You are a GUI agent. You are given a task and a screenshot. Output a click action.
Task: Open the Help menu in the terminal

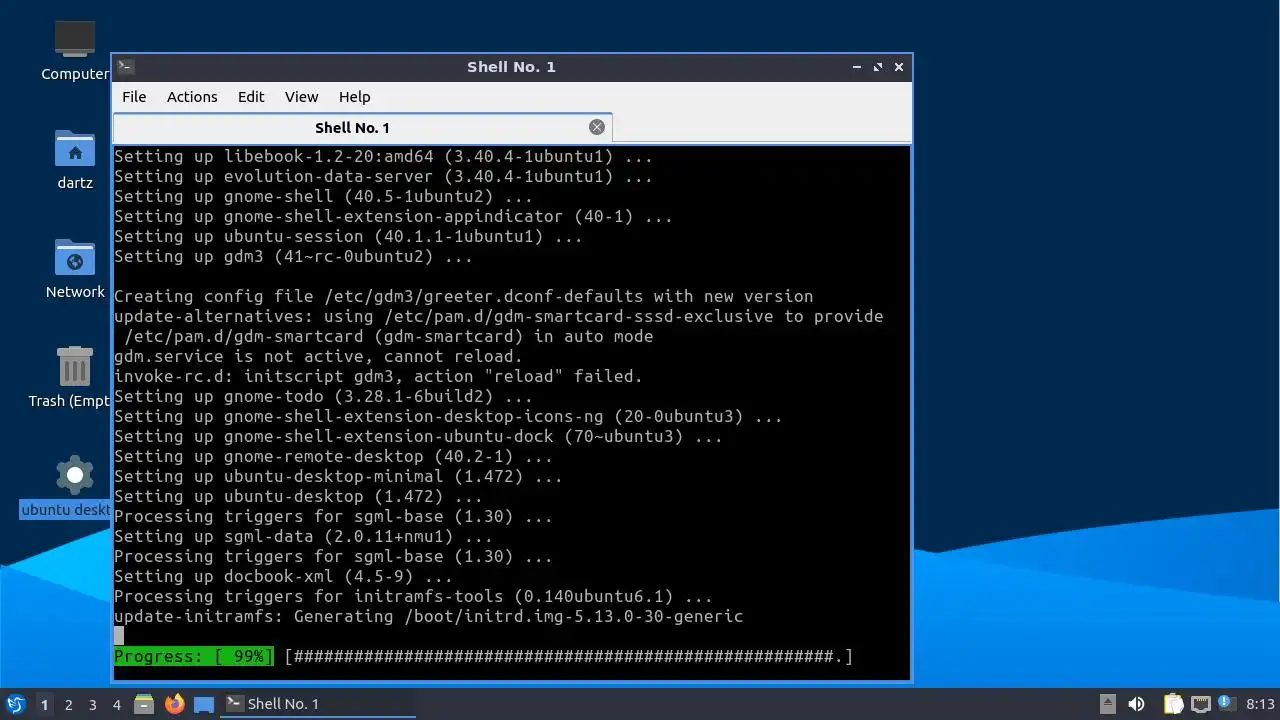pos(354,97)
